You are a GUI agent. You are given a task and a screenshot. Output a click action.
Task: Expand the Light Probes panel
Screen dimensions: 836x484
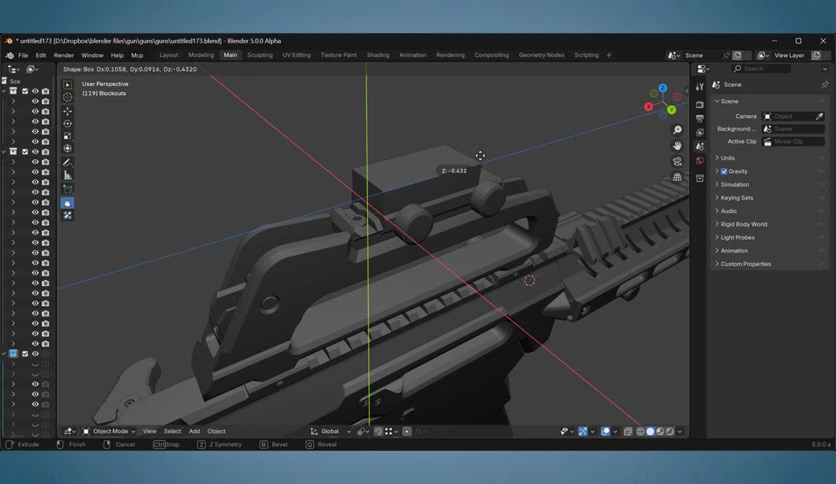click(737, 238)
